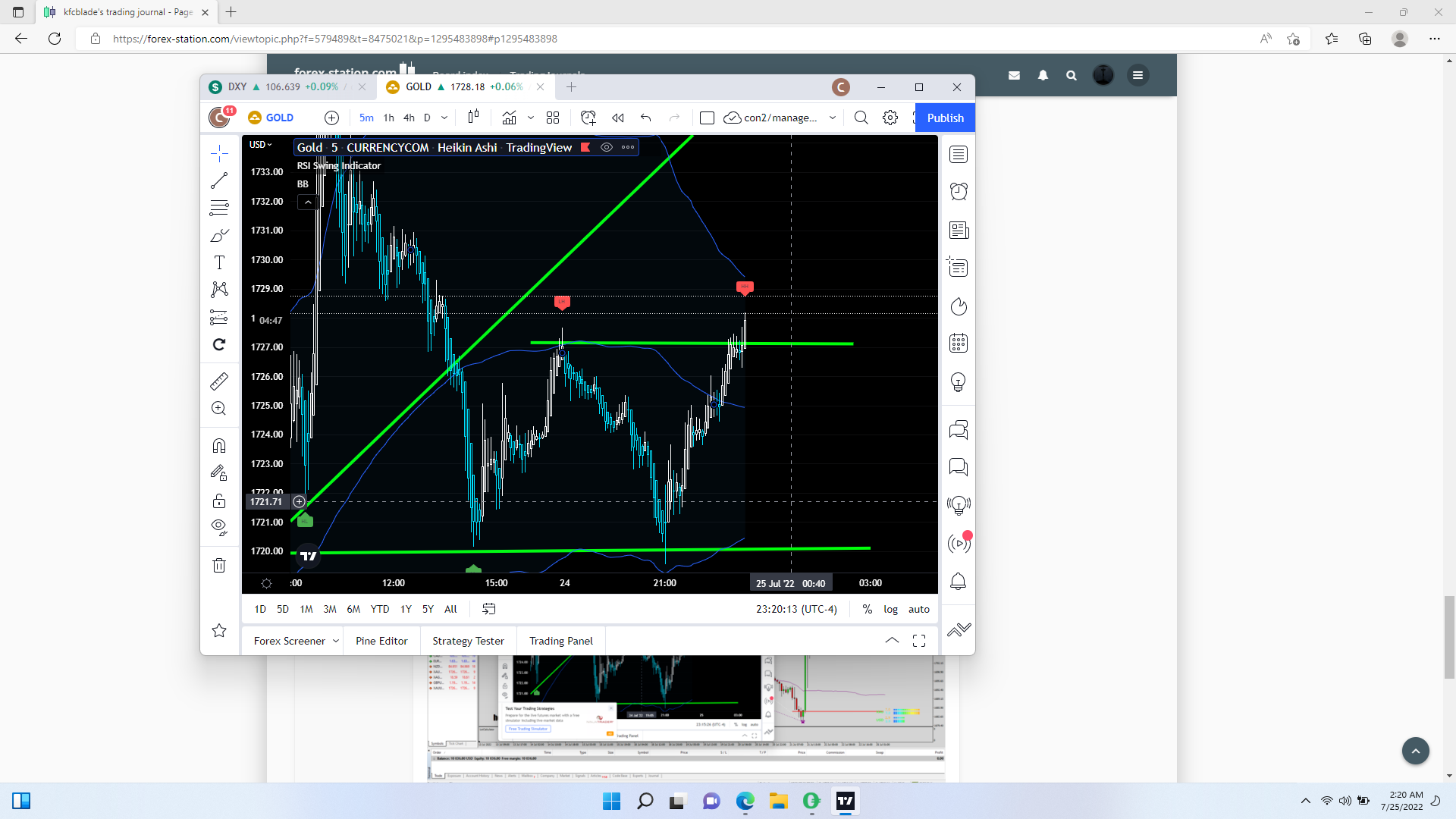Expand the Forex Screener dropdown
This screenshot has height=819, width=1456.
pyautogui.click(x=336, y=641)
